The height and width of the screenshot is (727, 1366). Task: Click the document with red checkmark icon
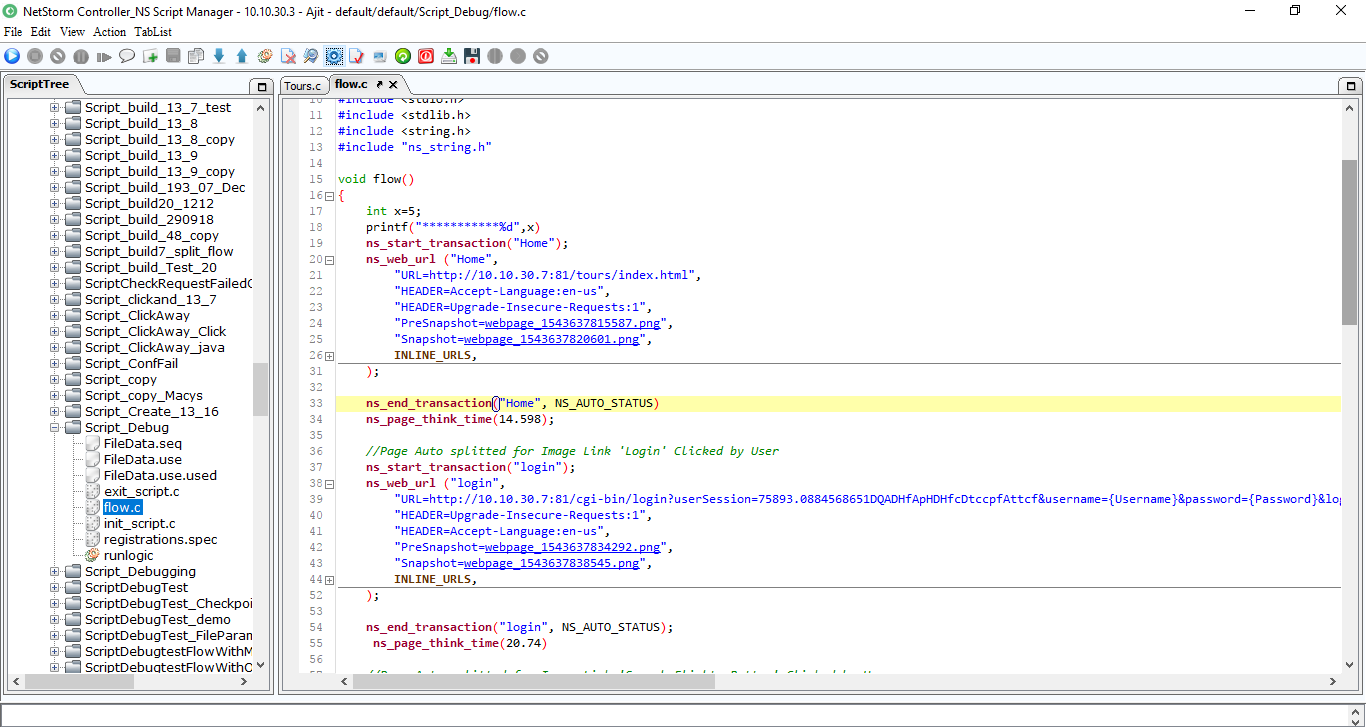point(357,56)
